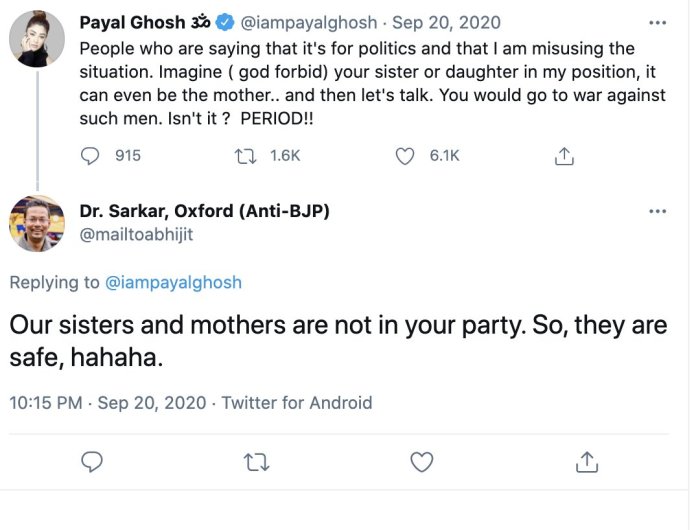Image resolution: width=696 pixels, height=530 pixels.
Task: Reply to Dr. Sarkar's tweet
Action: 92,461
